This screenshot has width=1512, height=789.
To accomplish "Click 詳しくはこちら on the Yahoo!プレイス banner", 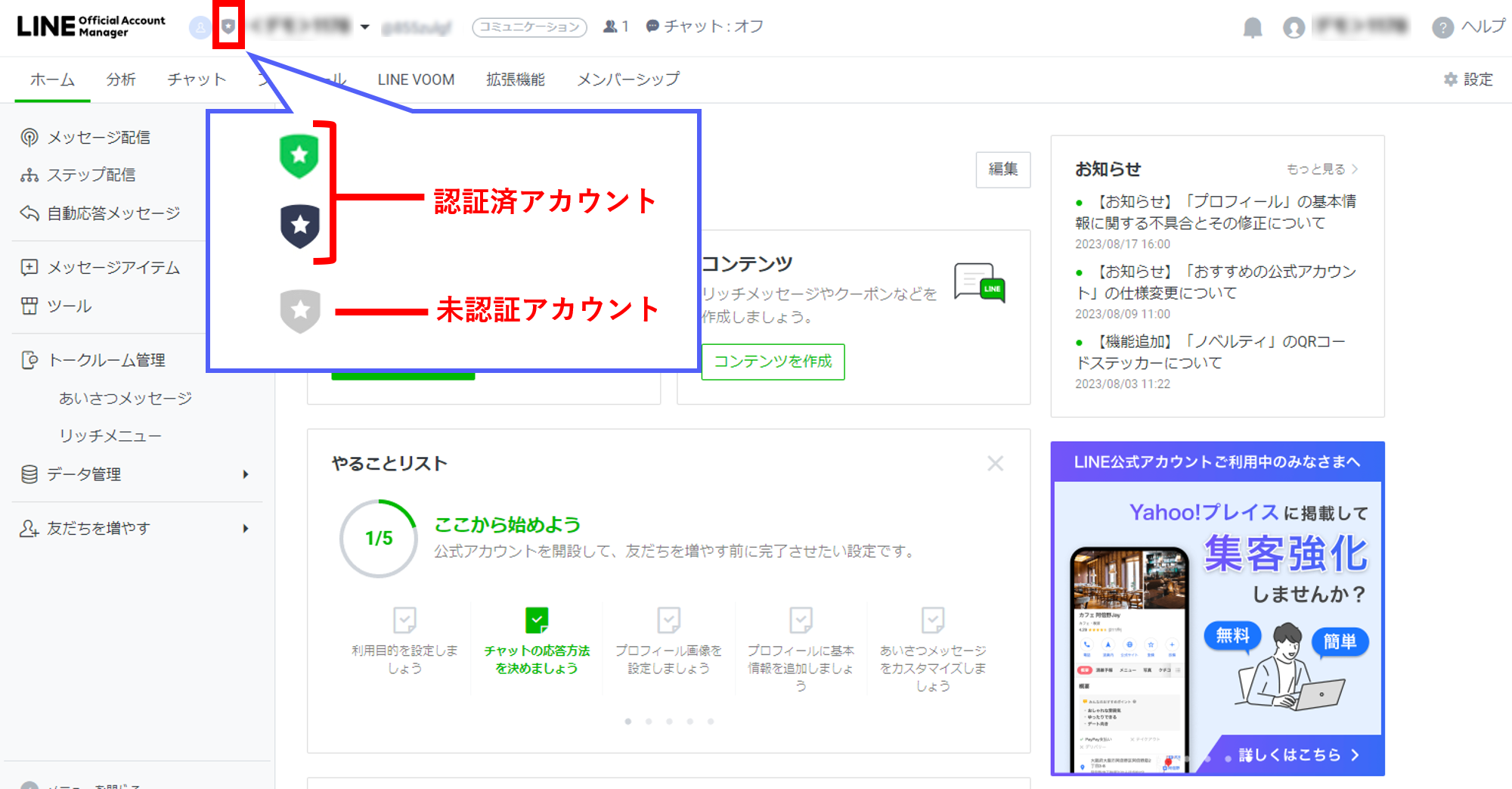I will (x=1299, y=754).
